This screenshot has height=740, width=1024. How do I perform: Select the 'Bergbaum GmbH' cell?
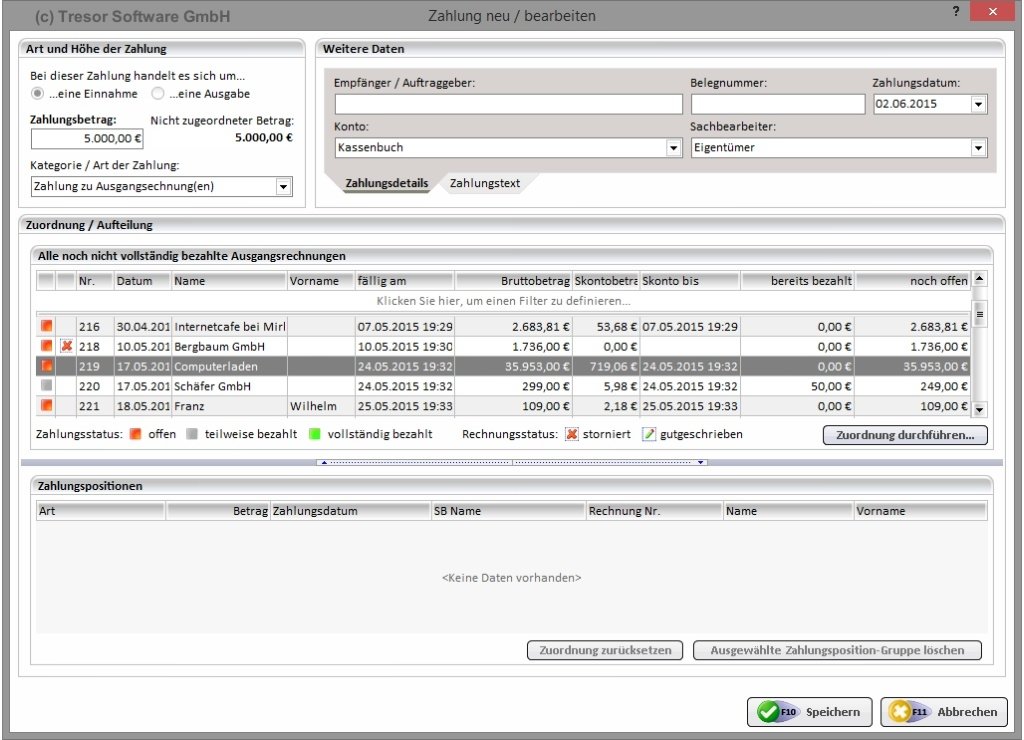coord(229,346)
